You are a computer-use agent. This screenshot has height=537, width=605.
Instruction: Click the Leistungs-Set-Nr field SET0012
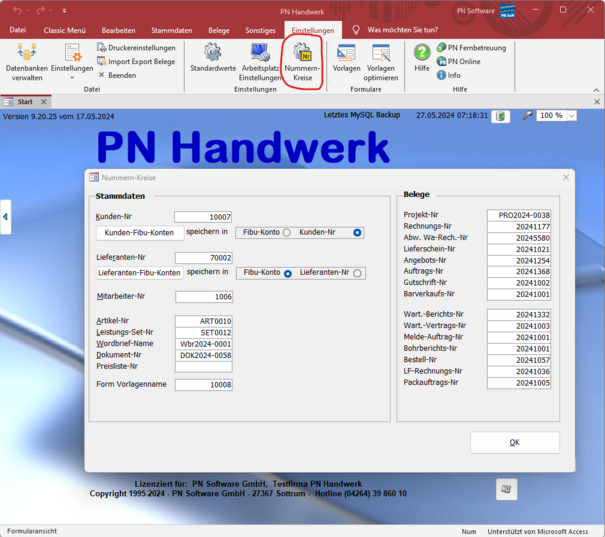(203, 333)
